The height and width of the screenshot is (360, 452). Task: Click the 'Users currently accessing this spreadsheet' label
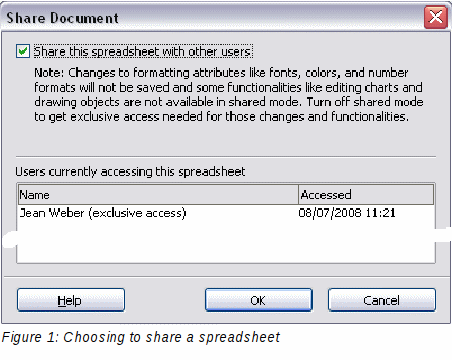click(130, 172)
